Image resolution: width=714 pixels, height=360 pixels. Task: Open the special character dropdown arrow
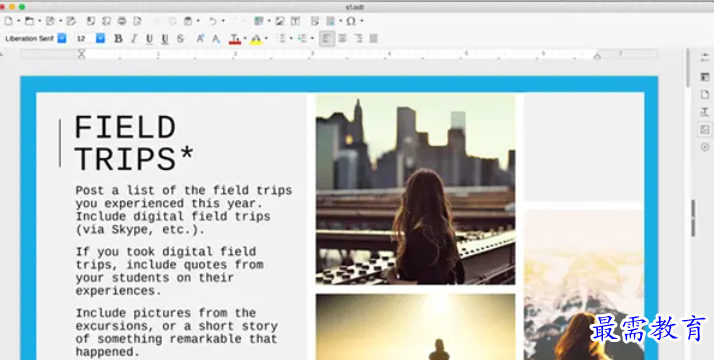coord(362,21)
